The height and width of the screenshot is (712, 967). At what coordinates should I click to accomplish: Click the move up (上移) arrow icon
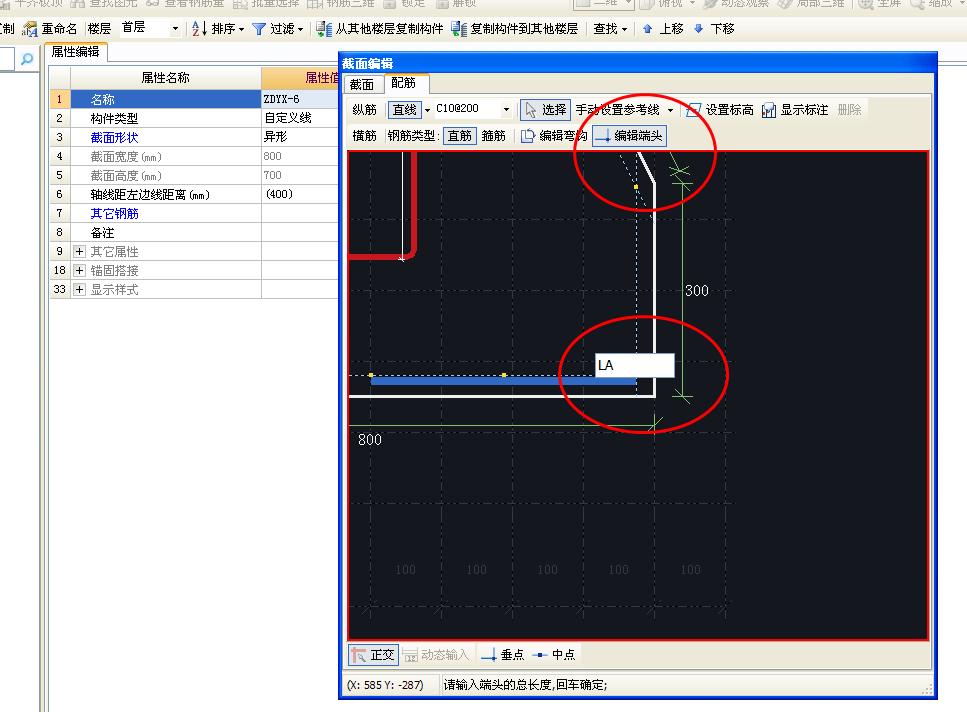coord(647,28)
